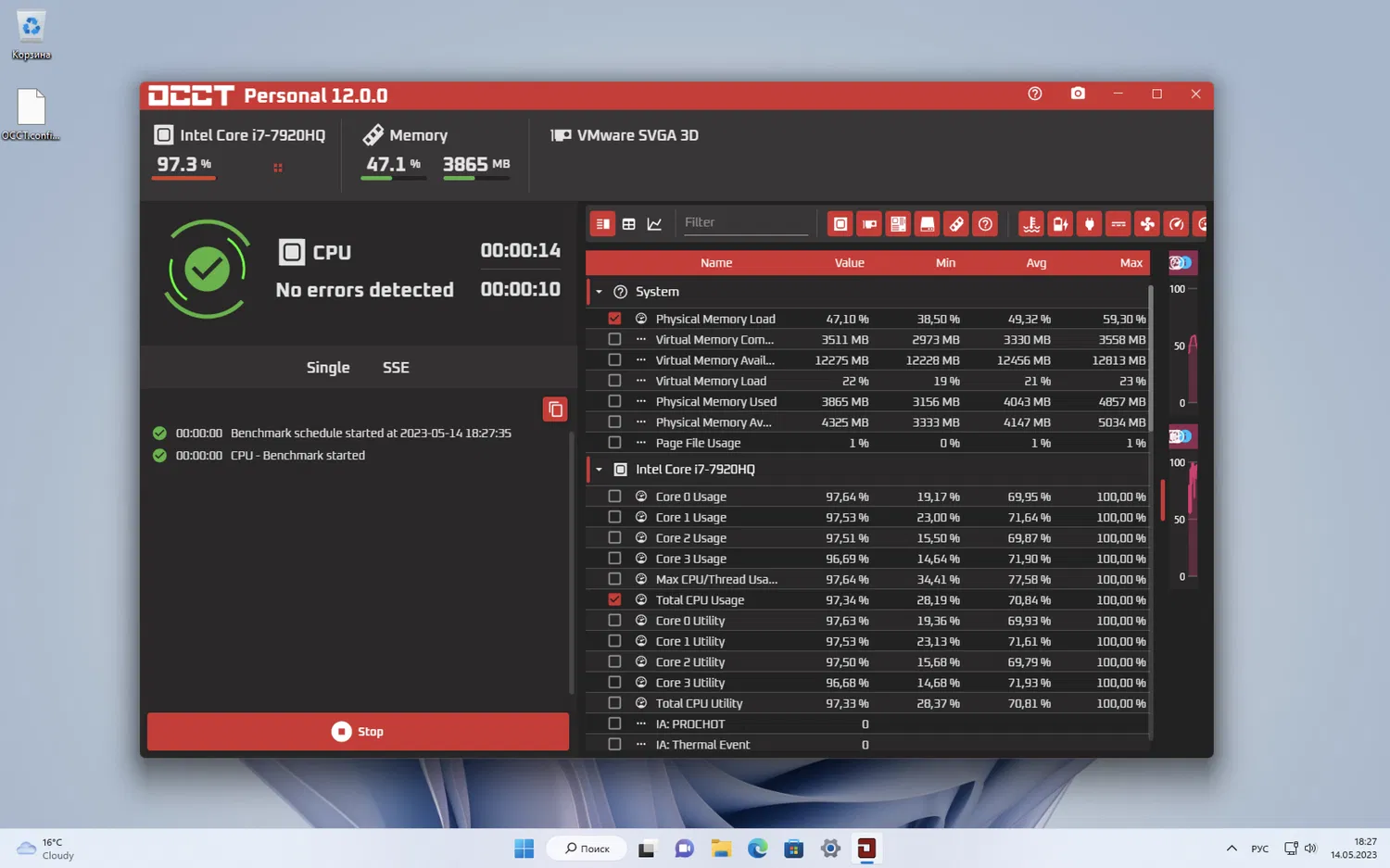Check the Page File Usage checkbox
This screenshot has height=868, width=1390.
coord(614,443)
